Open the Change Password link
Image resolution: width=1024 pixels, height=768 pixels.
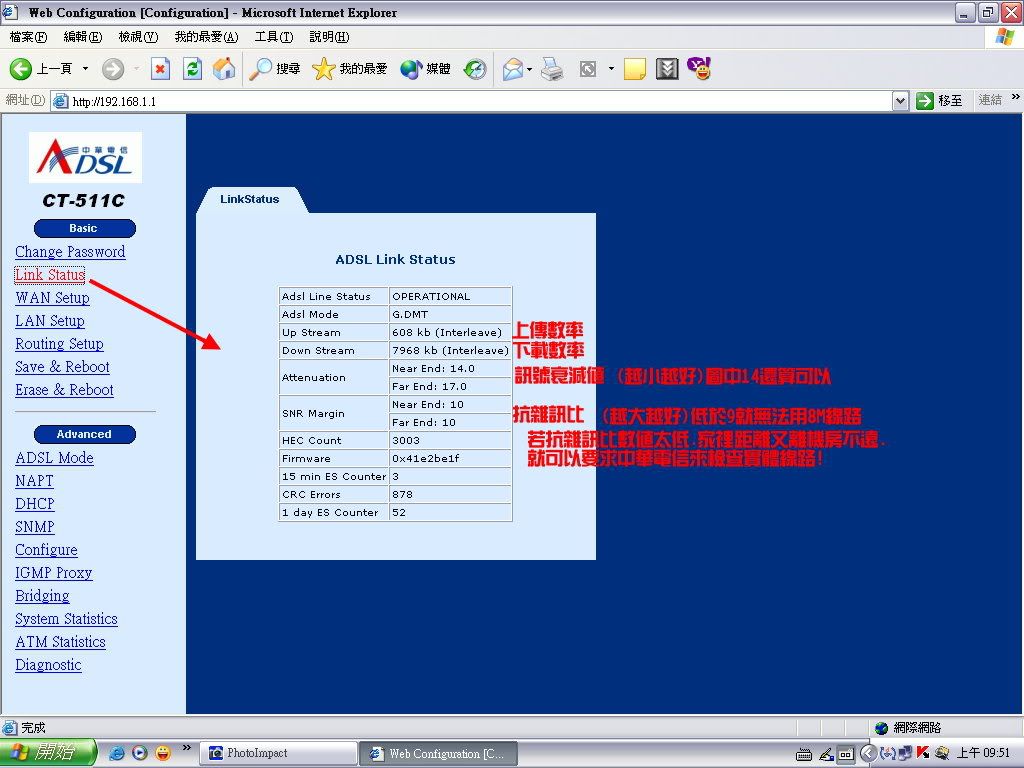point(70,252)
